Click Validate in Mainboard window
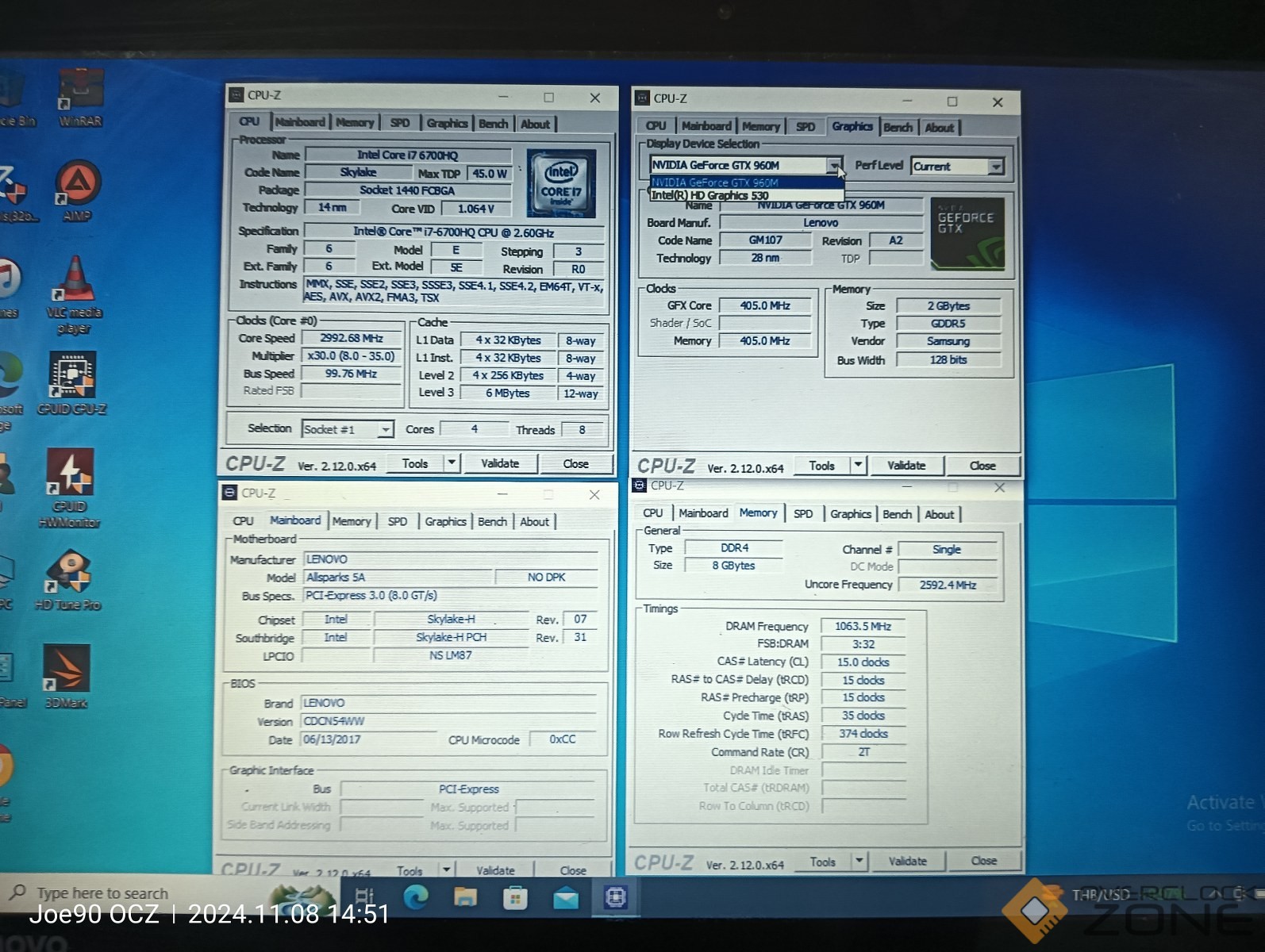Viewport: 1265px width, 952px height. [495, 870]
